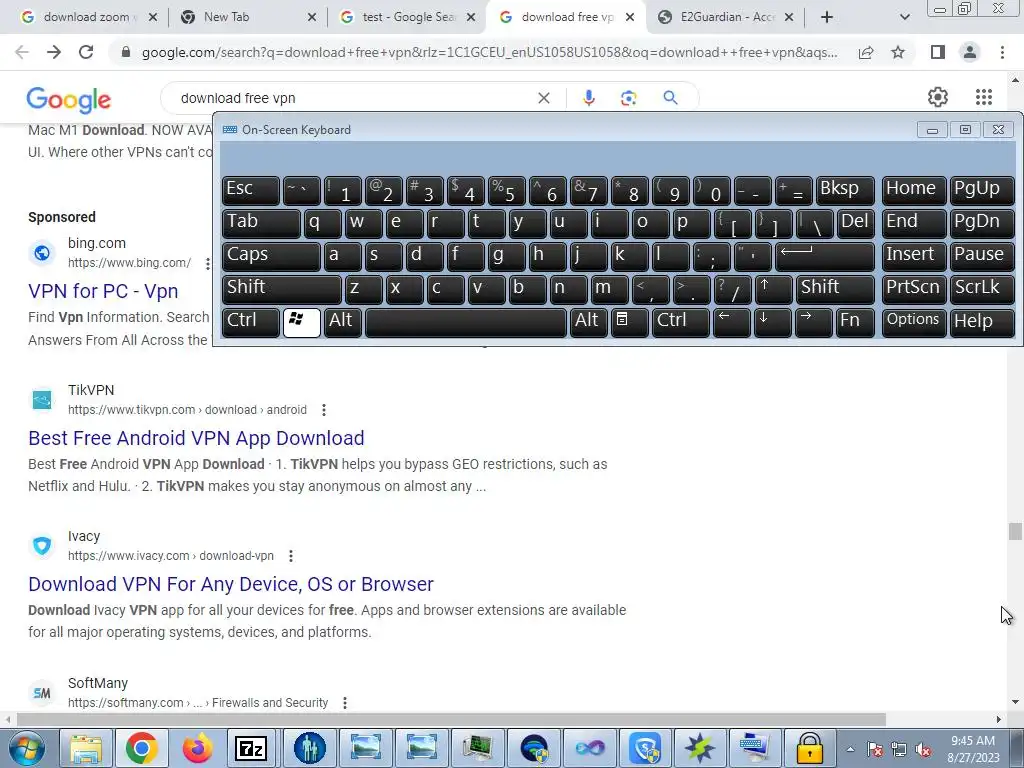
Task: Tap the down arrow key on keyboard
Action: pyautogui.click(x=773, y=322)
